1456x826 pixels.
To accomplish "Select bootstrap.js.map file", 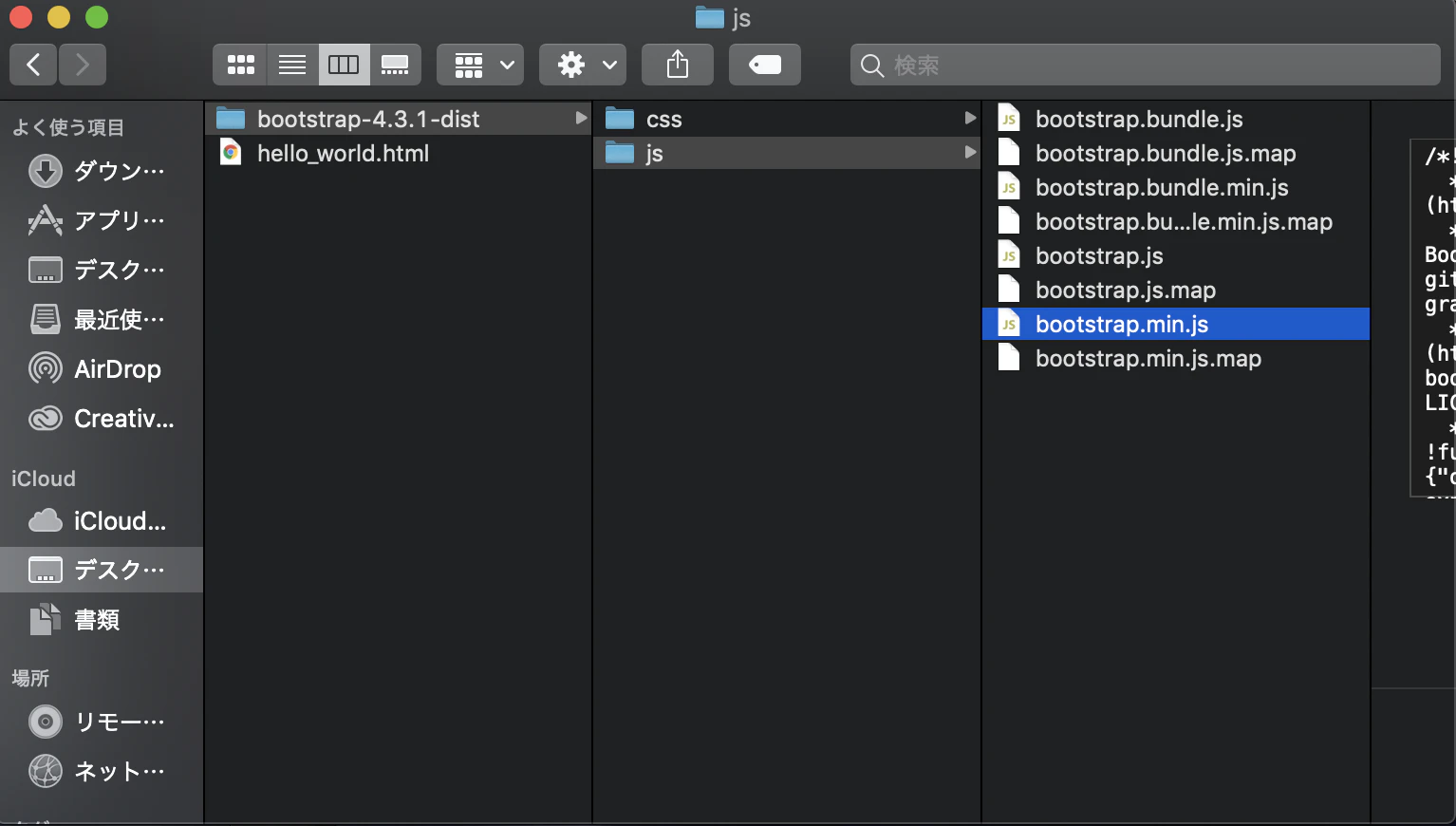I will (x=1176, y=290).
